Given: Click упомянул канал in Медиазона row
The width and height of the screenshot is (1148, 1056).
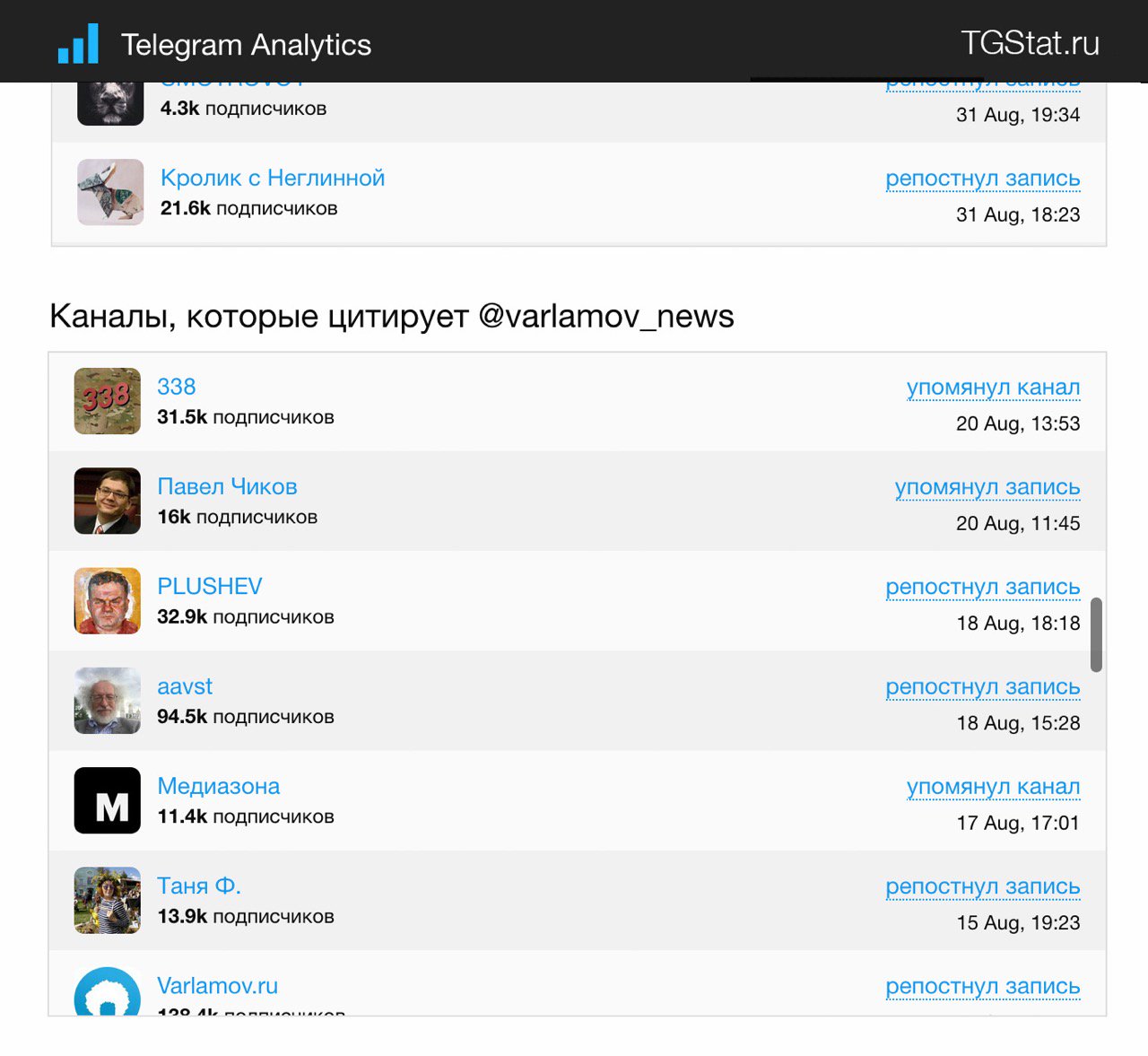Looking at the screenshot, I should point(993,787).
